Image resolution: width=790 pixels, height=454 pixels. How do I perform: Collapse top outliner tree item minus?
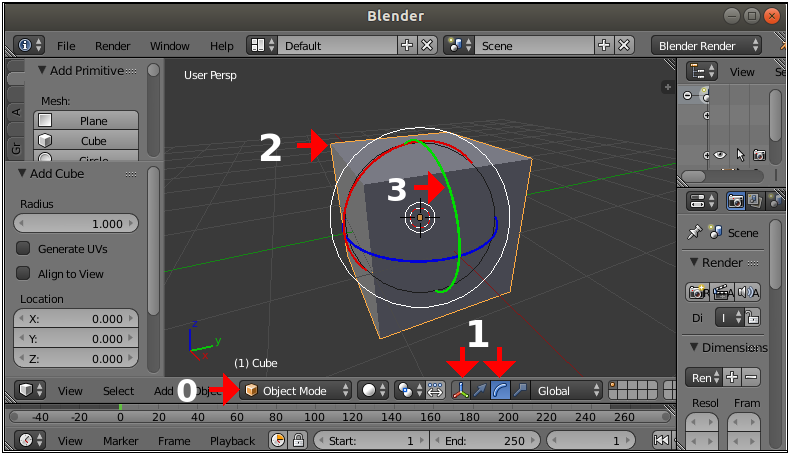[688, 95]
